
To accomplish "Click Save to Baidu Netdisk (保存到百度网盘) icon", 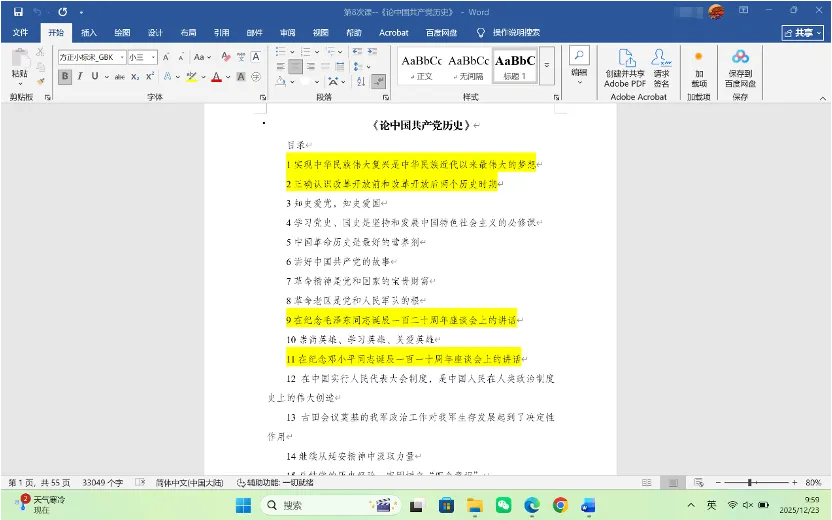I will pos(740,68).
